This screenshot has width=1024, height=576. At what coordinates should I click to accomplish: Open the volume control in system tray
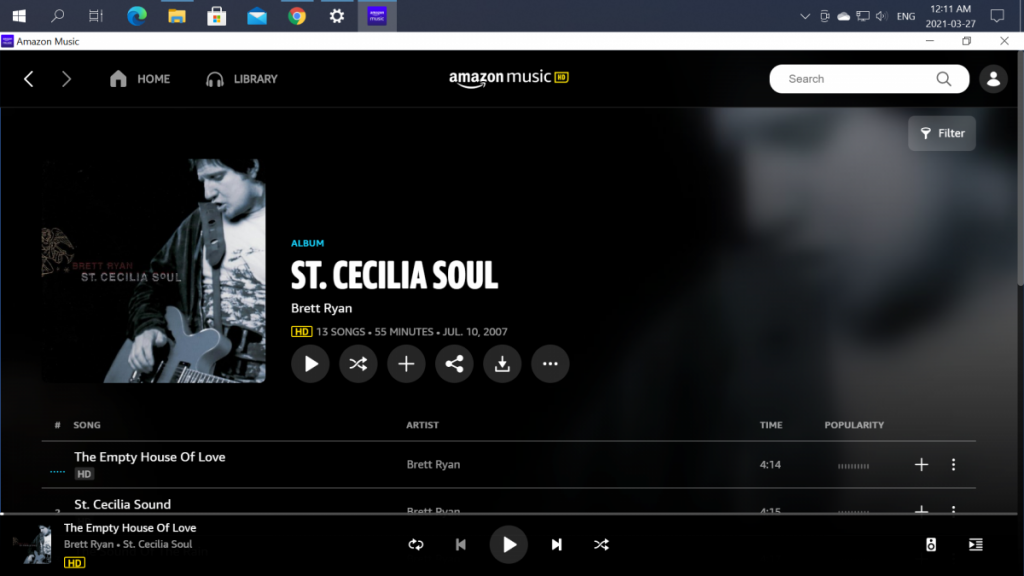(882, 16)
